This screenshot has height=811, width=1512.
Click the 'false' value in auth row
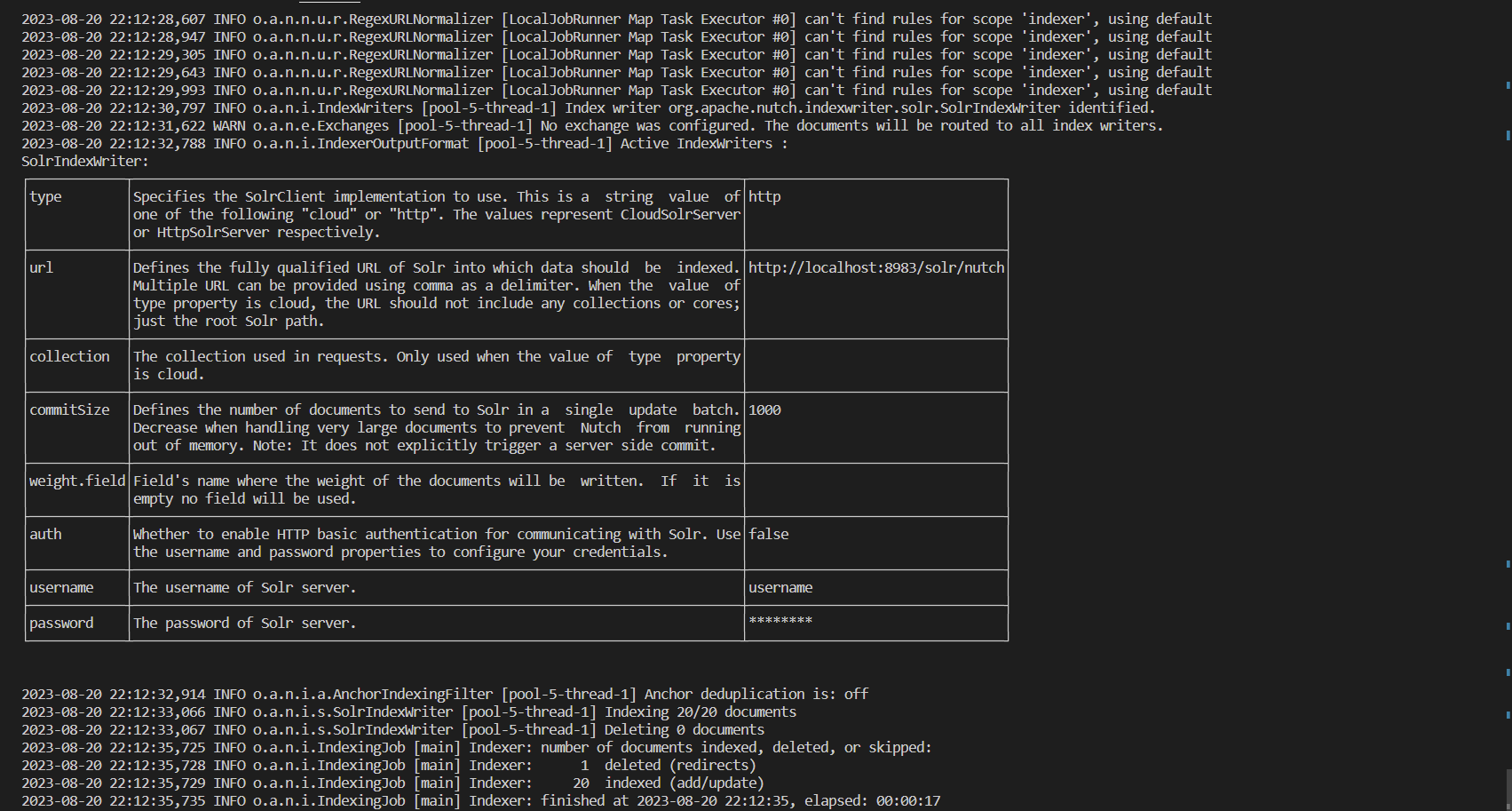click(768, 534)
